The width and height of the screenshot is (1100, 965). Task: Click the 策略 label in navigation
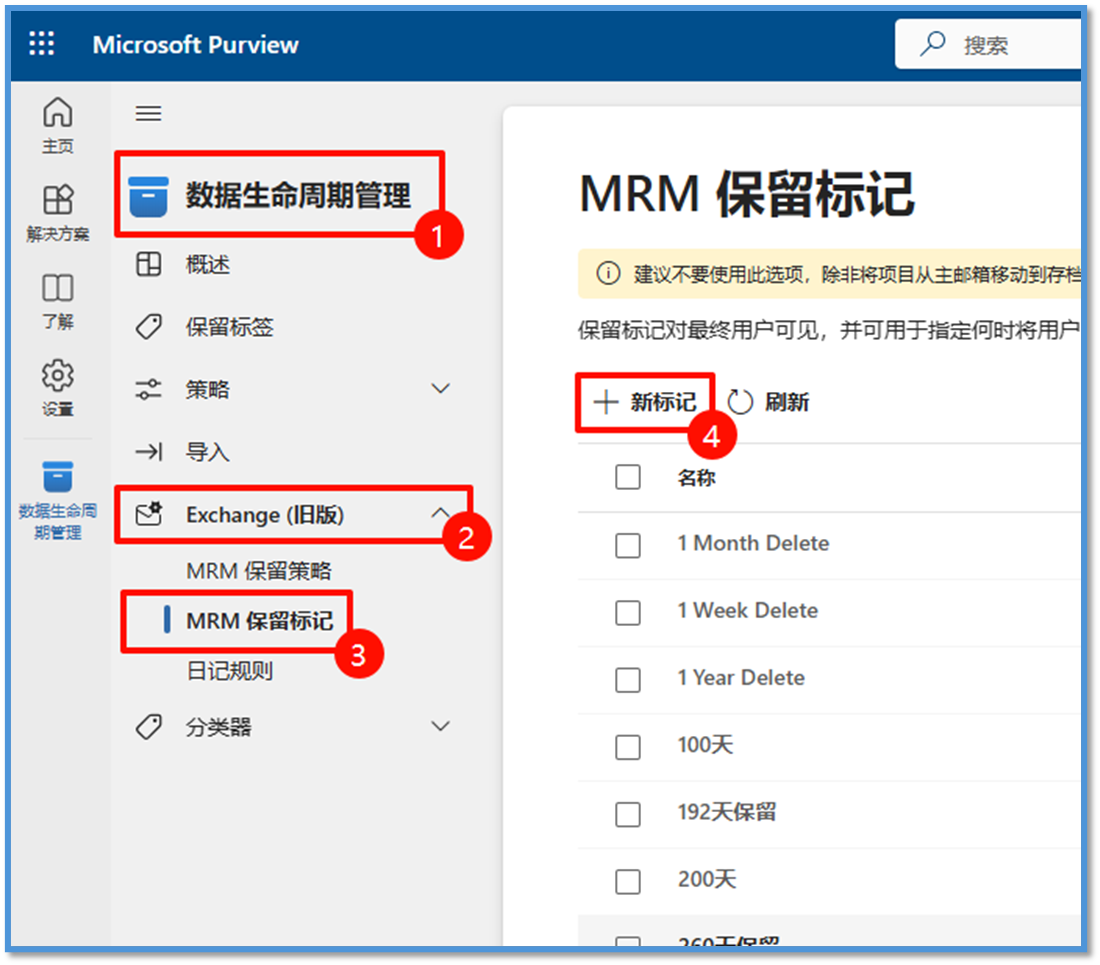[208, 389]
